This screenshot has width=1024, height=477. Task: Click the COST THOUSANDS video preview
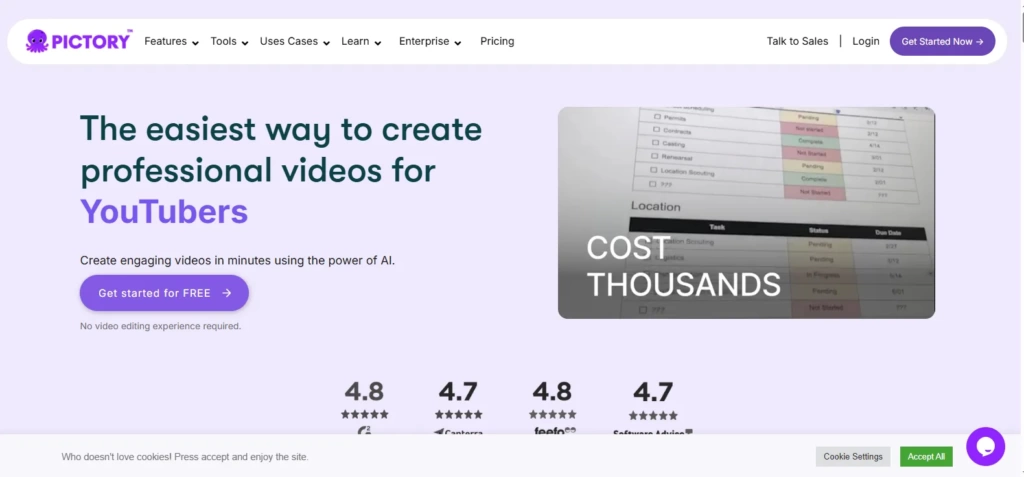746,213
